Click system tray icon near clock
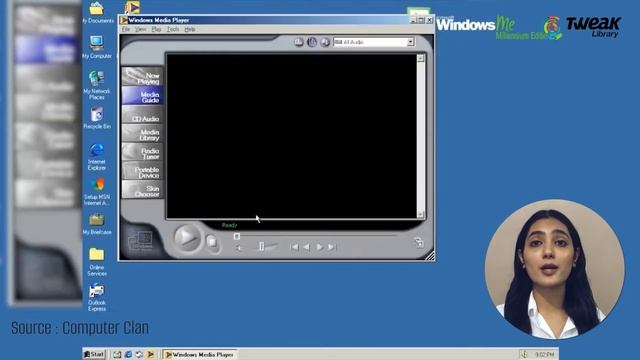This screenshot has width=640, height=360. click(x=524, y=354)
